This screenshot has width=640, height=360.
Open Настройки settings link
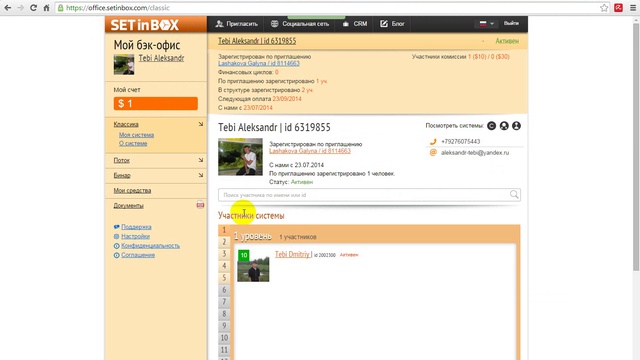click(x=136, y=236)
